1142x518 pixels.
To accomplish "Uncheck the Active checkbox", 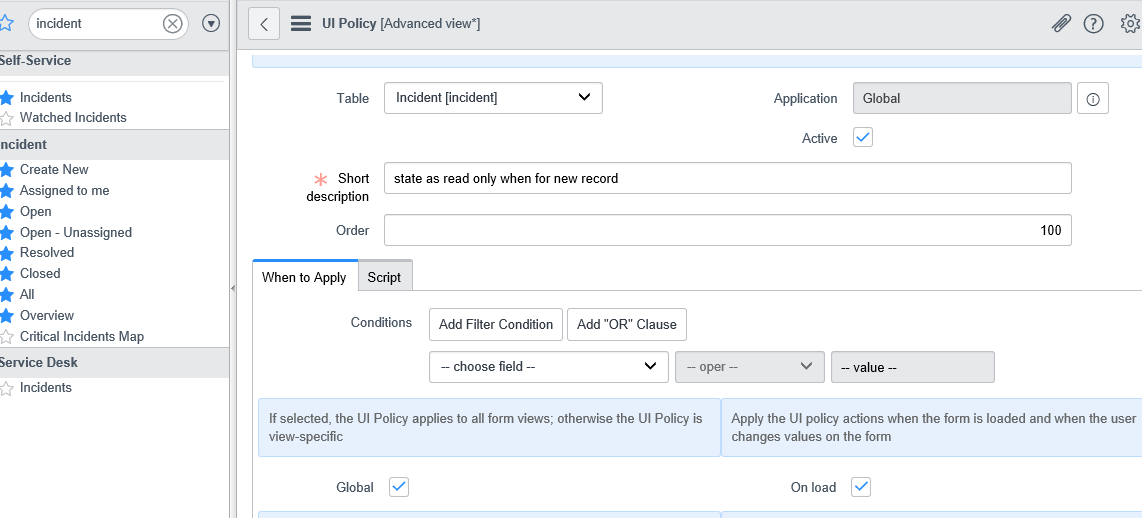I will [x=863, y=137].
